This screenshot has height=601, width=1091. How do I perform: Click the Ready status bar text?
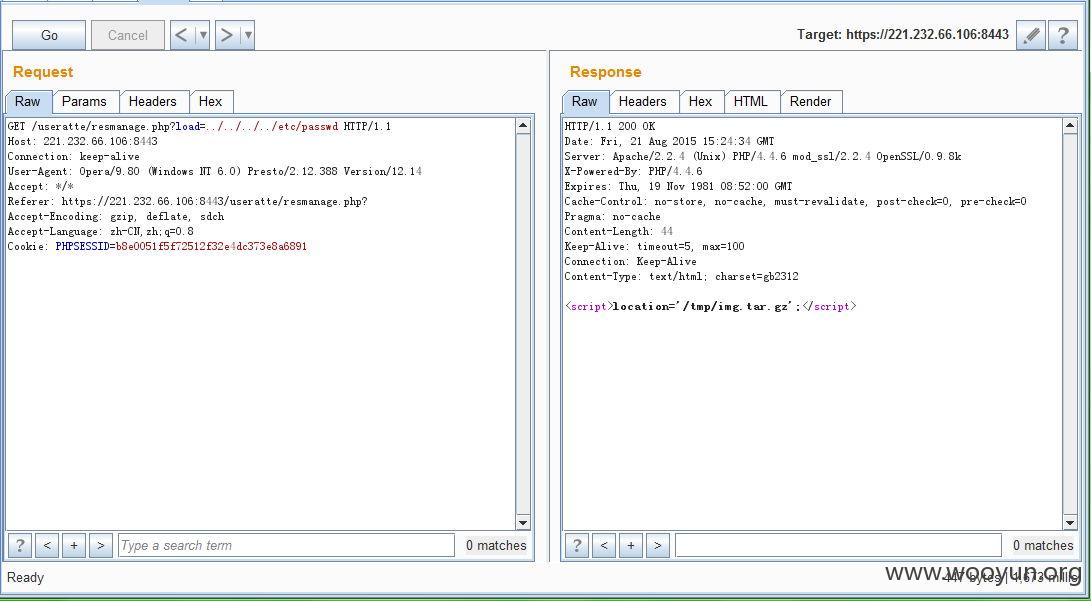pyautogui.click(x=25, y=577)
